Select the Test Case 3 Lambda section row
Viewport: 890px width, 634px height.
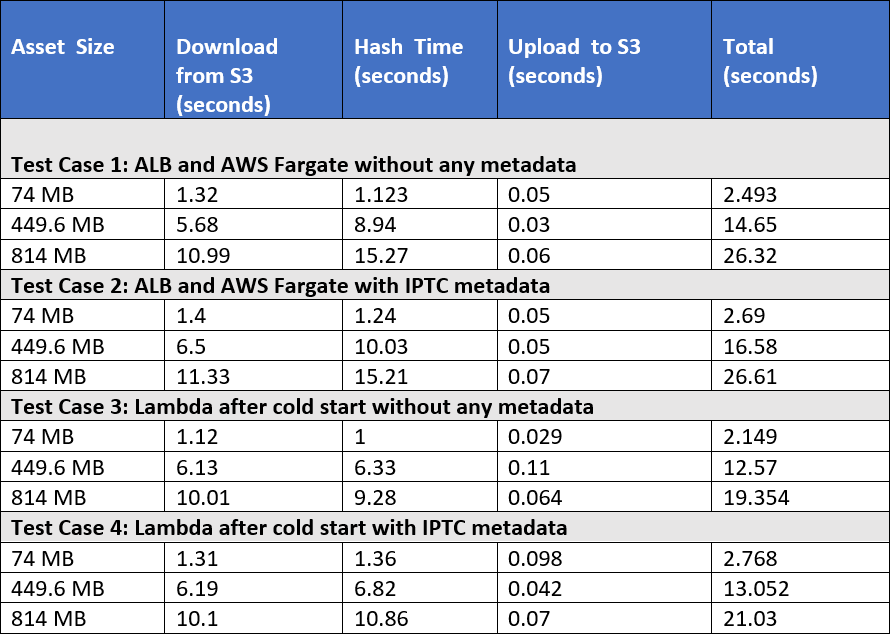pyautogui.click(x=445, y=406)
